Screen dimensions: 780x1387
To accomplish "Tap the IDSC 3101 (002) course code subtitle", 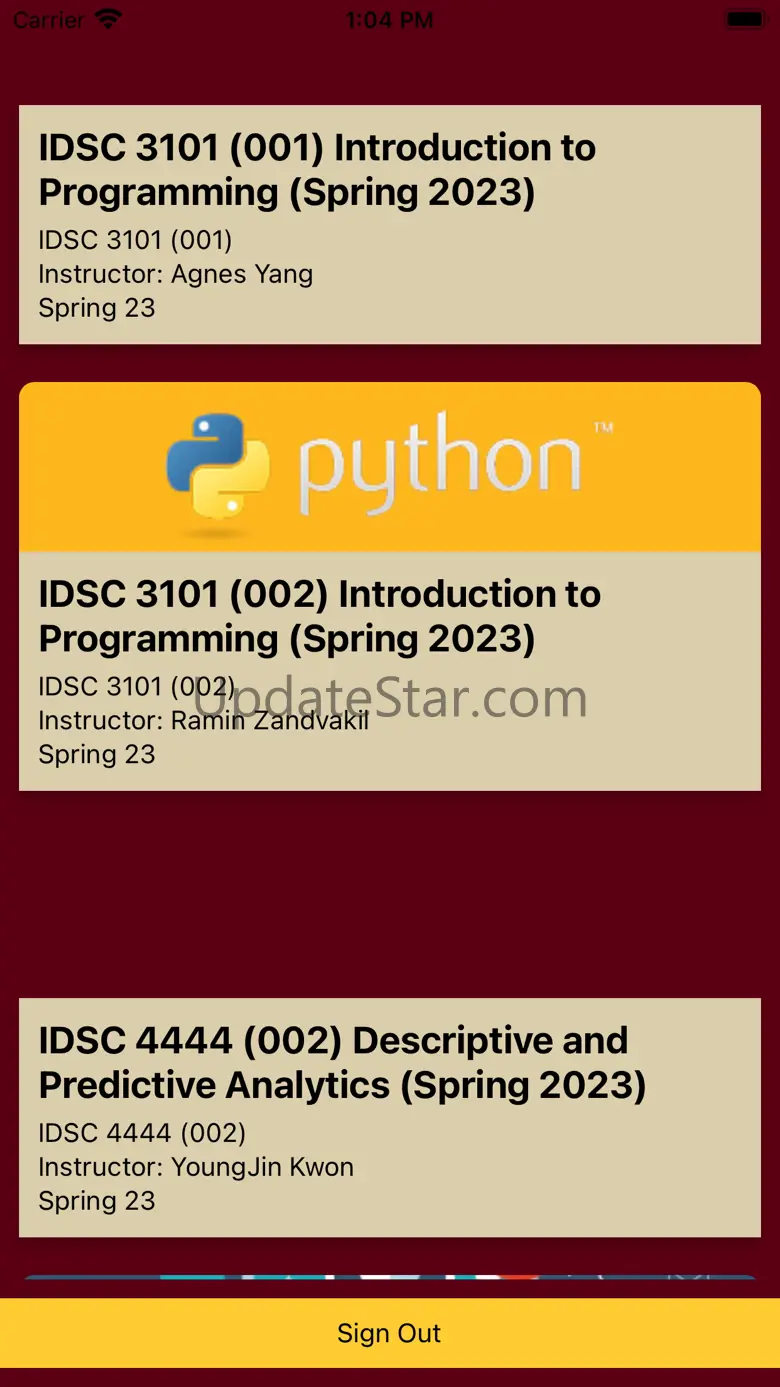I will [137, 686].
